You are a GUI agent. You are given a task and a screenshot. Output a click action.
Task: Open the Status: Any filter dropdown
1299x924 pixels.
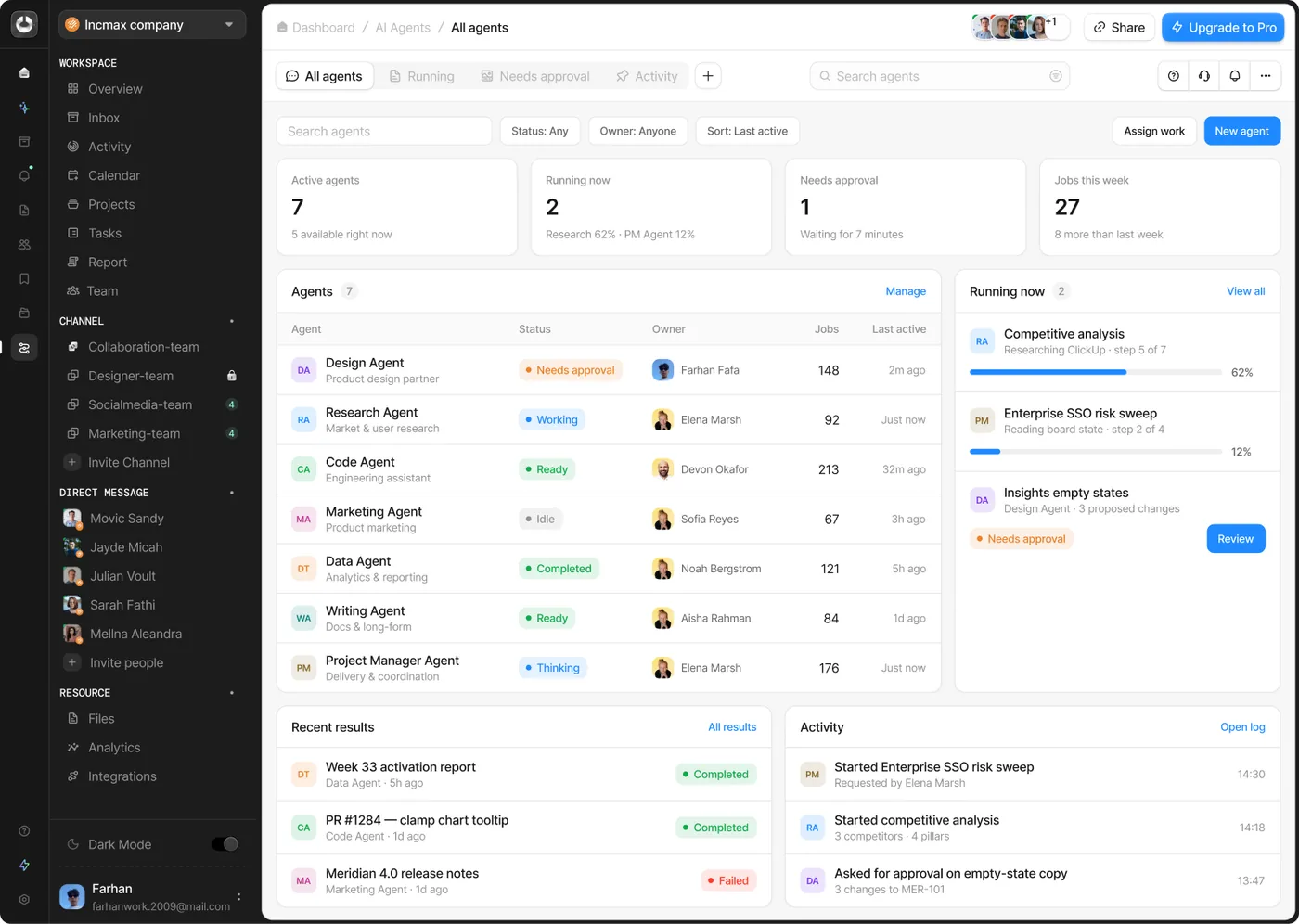540,131
